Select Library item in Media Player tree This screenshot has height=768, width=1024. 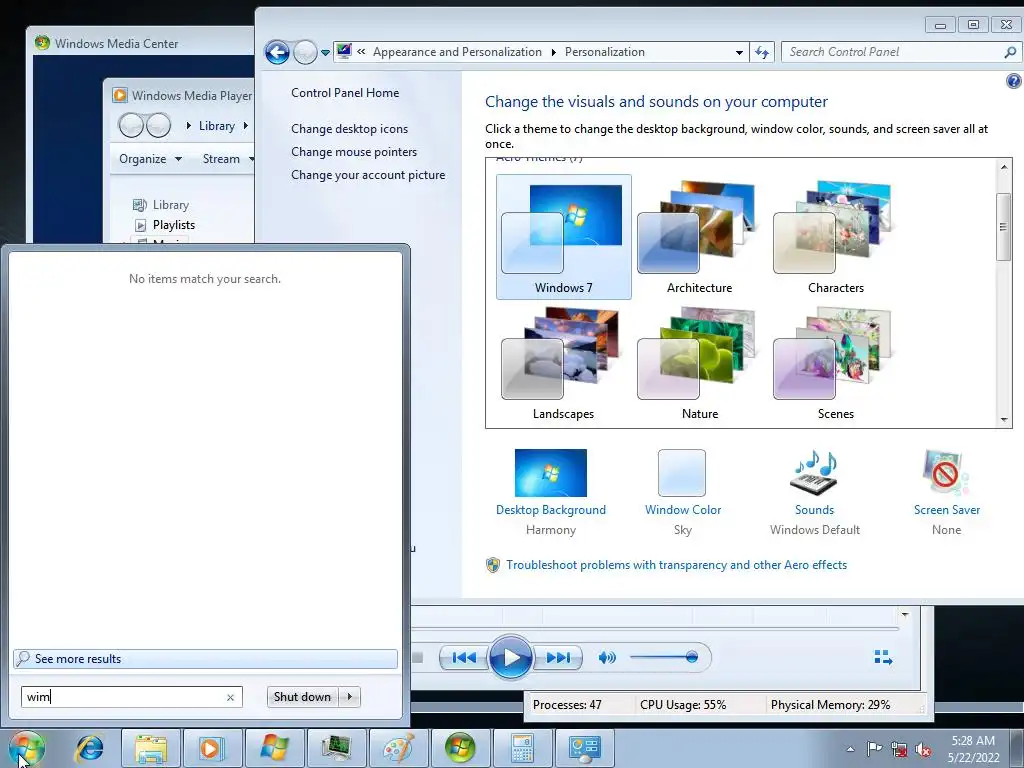click(161, 205)
